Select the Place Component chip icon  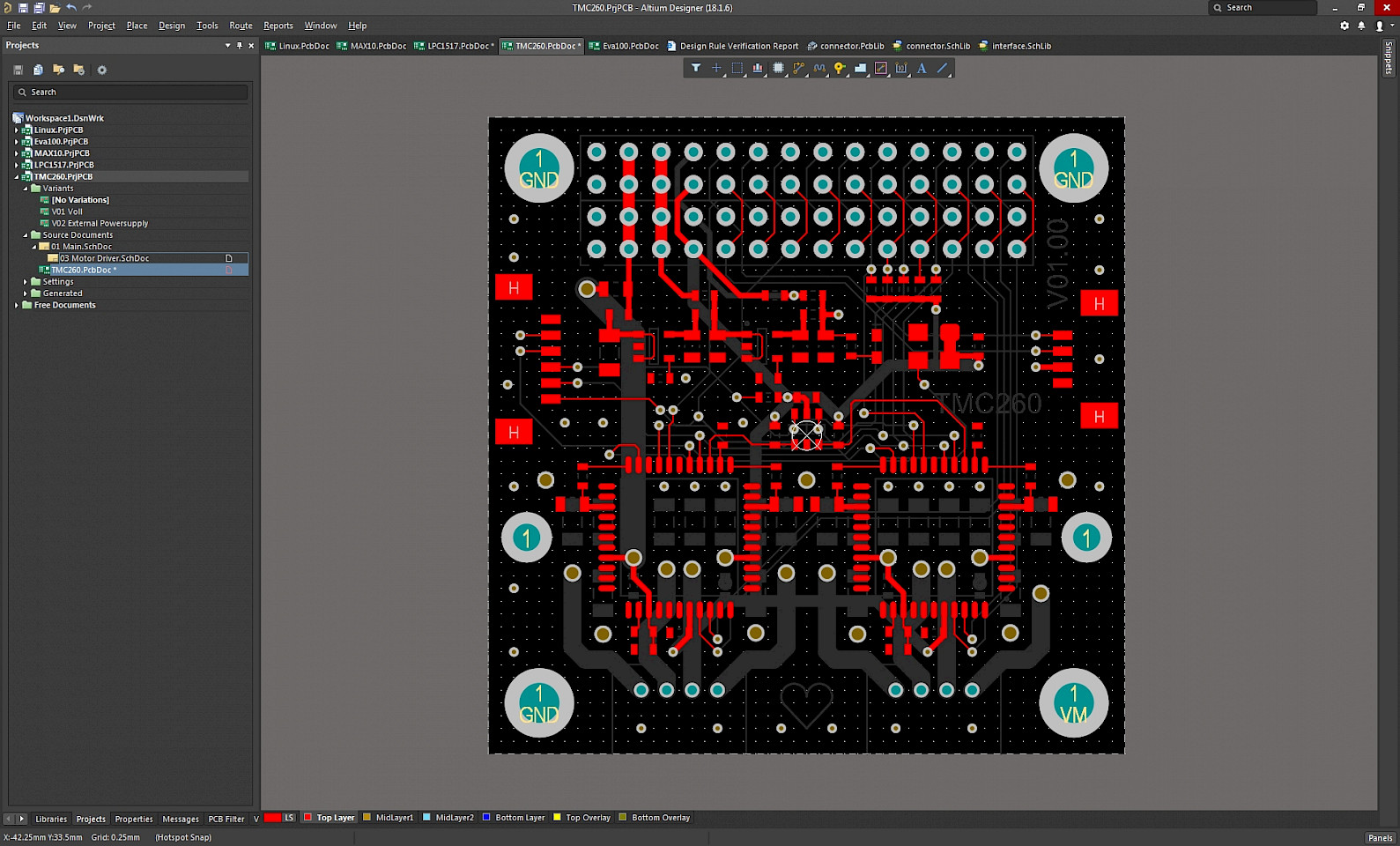[779, 68]
